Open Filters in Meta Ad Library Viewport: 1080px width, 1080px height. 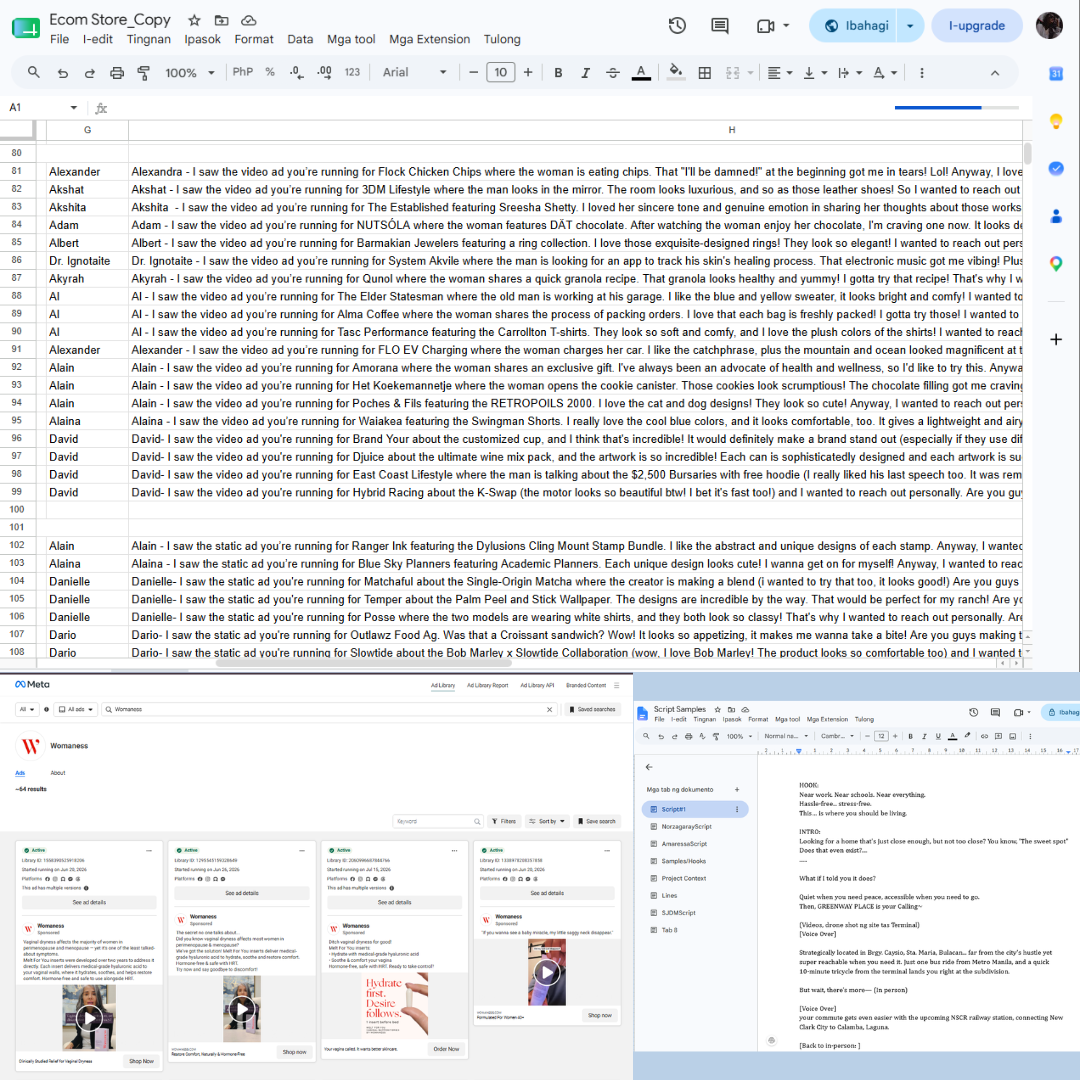click(503, 821)
